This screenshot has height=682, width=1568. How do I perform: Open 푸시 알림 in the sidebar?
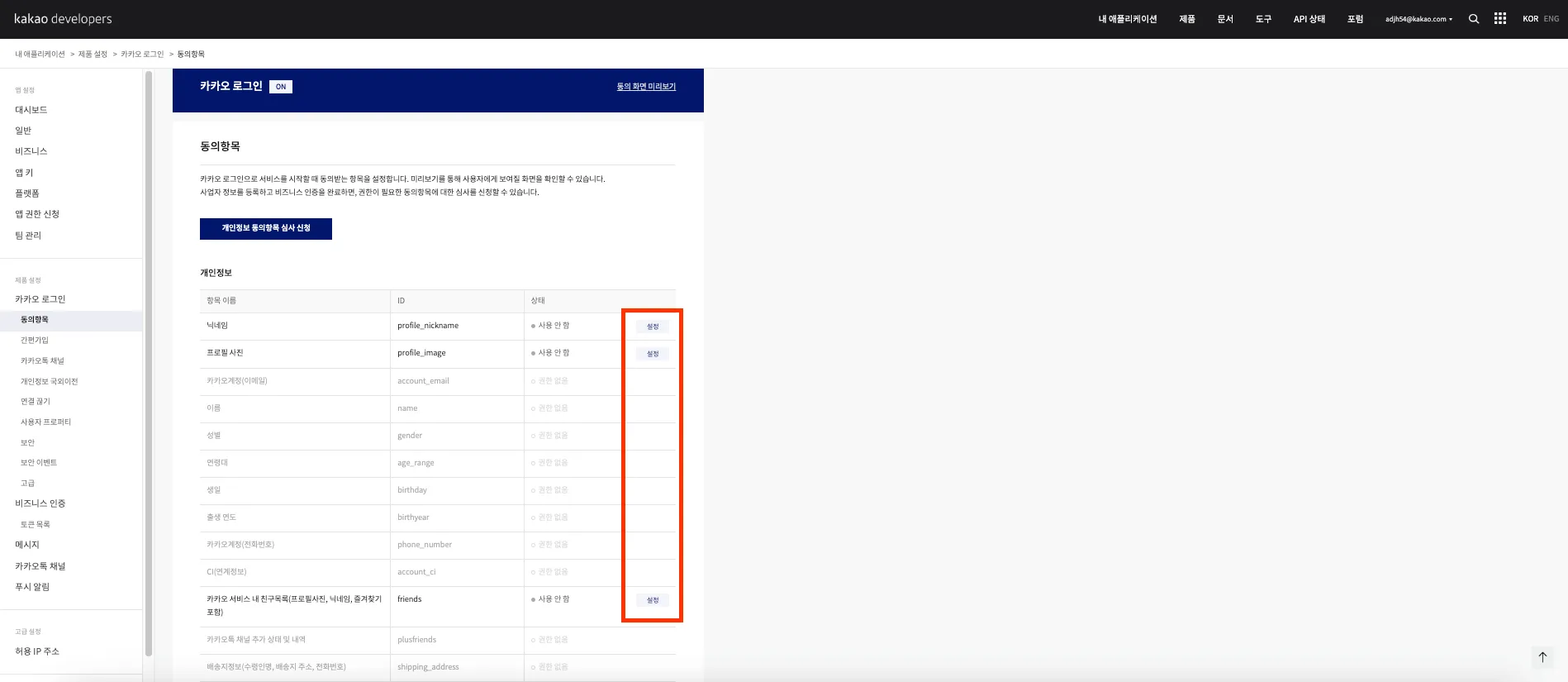32,587
